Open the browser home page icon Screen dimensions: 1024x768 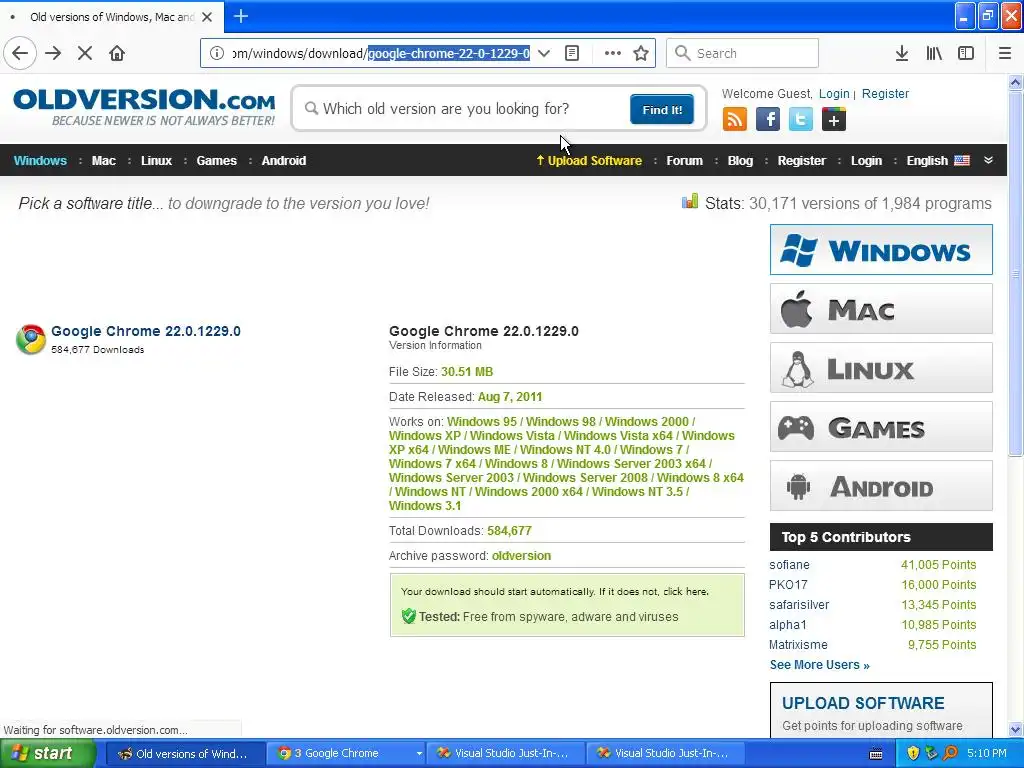point(117,53)
